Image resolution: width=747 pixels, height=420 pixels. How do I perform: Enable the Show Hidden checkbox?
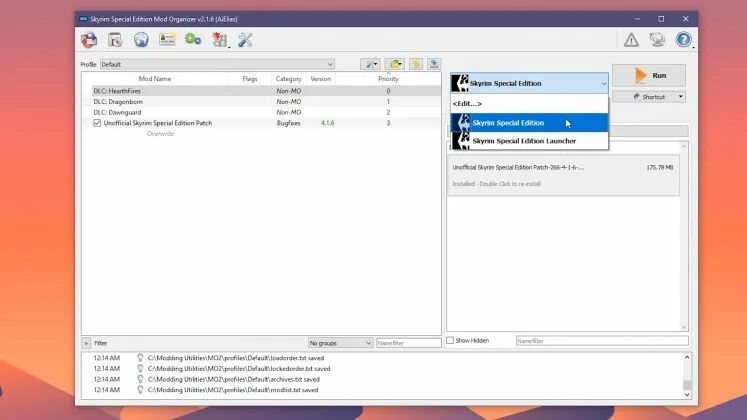(x=450, y=340)
